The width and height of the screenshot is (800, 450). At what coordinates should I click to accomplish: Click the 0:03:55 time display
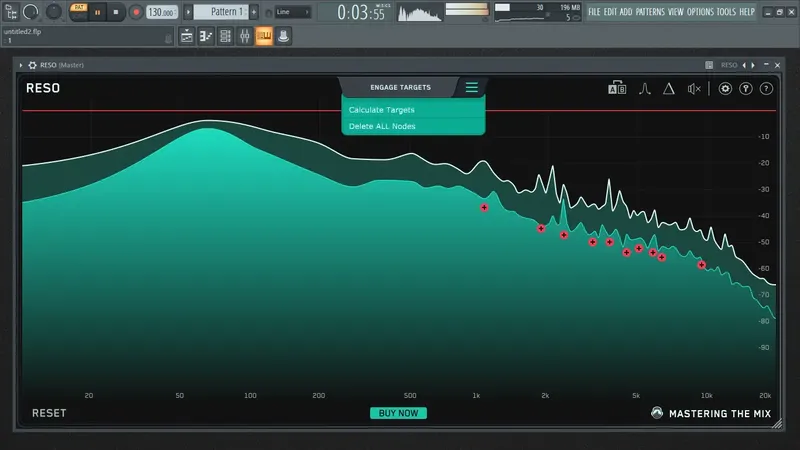(361, 13)
